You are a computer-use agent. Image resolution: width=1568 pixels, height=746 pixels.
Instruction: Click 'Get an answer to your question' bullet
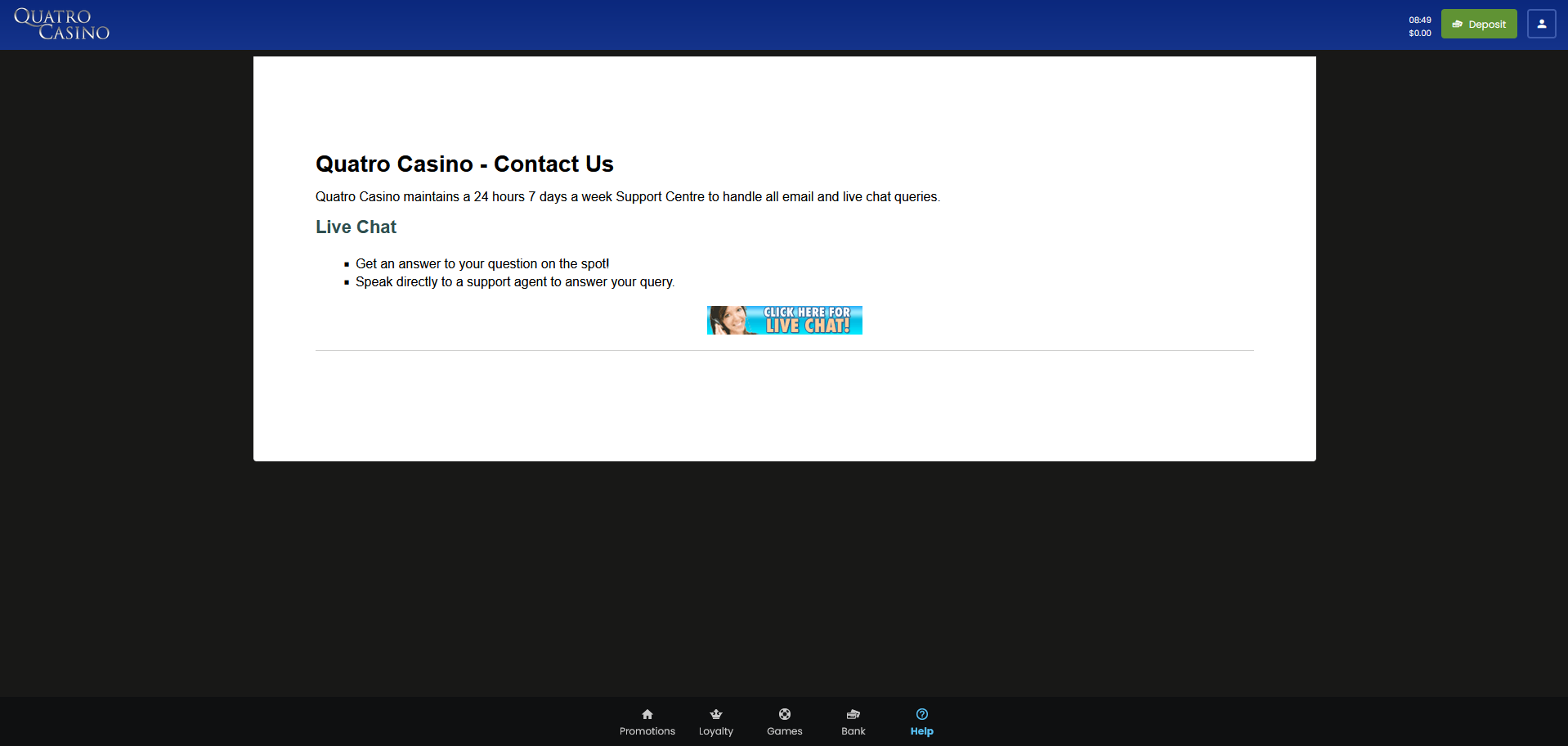(482, 263)
